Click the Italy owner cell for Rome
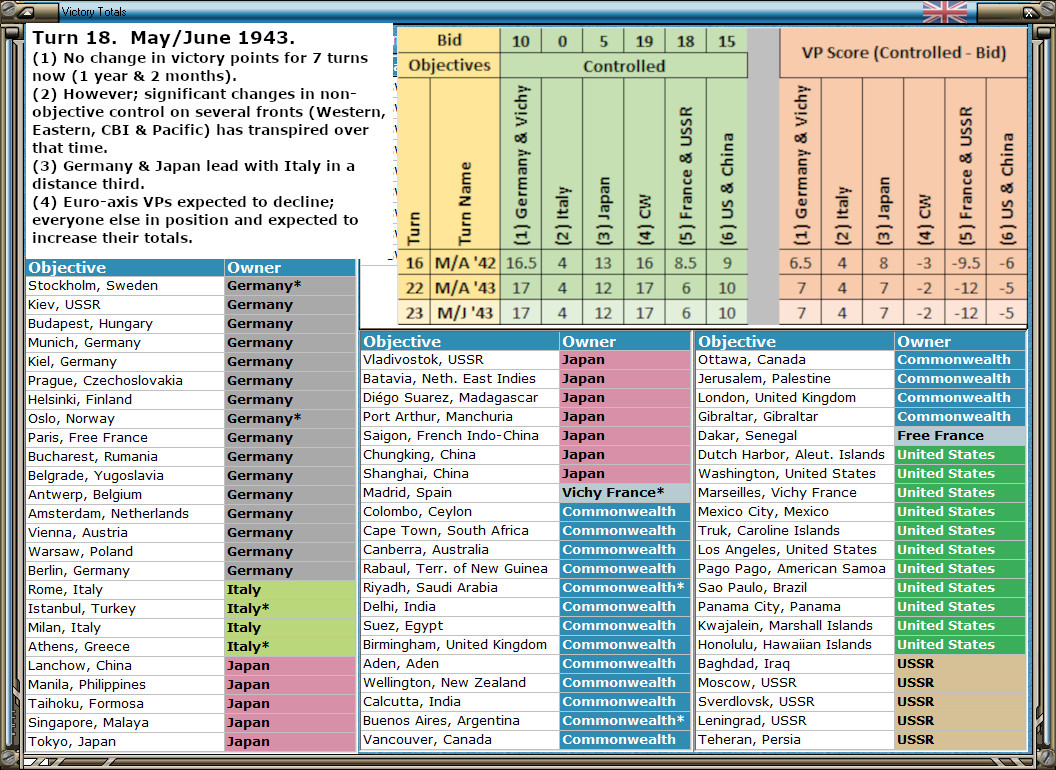The height and width of the screenshot is (770, 1056). point(290,589)
